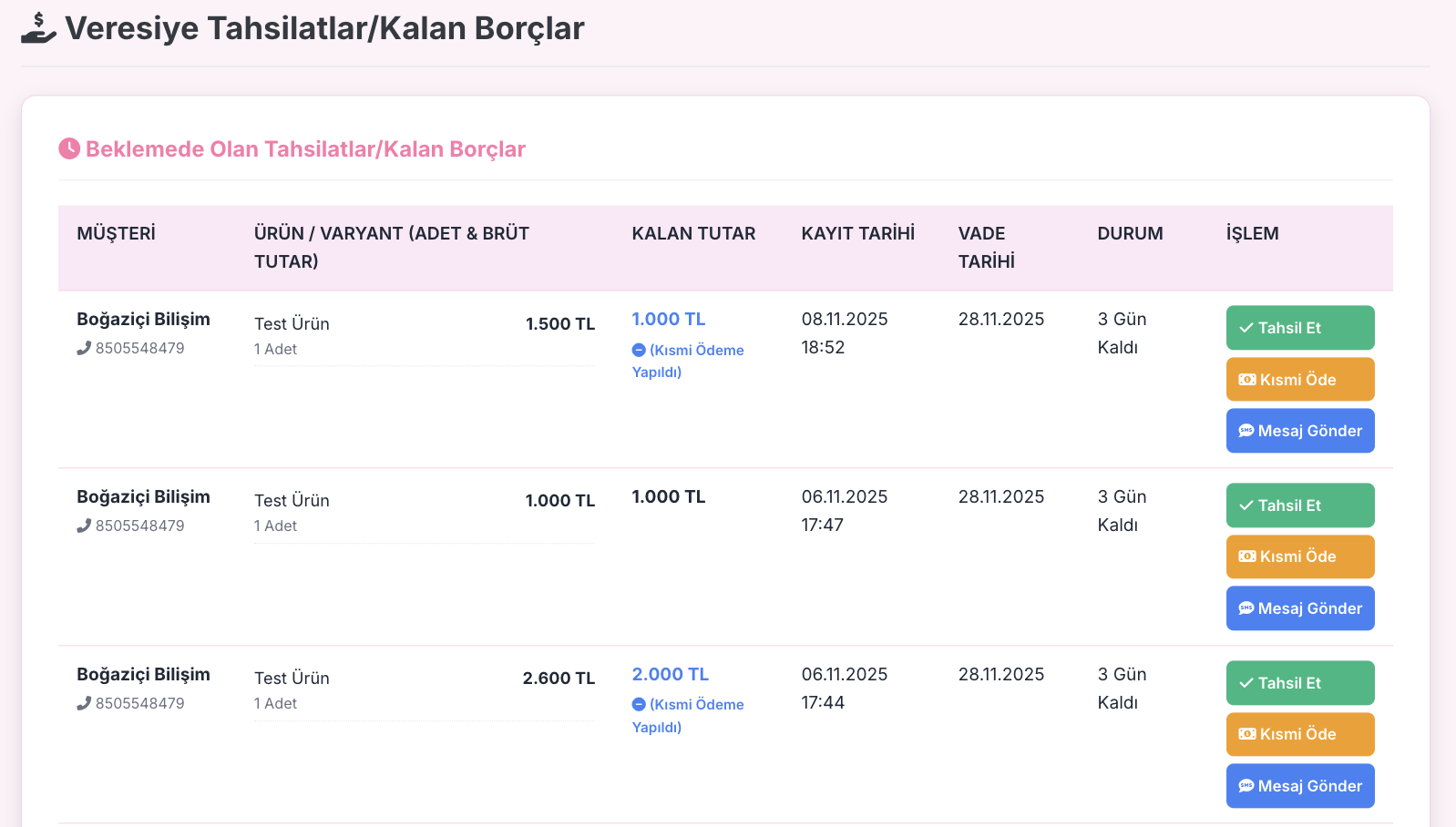This screenshot has width=1456, height=827.
Task: Open Kısmi Öde for the 17:47 record
Action: coord(1299,556)
